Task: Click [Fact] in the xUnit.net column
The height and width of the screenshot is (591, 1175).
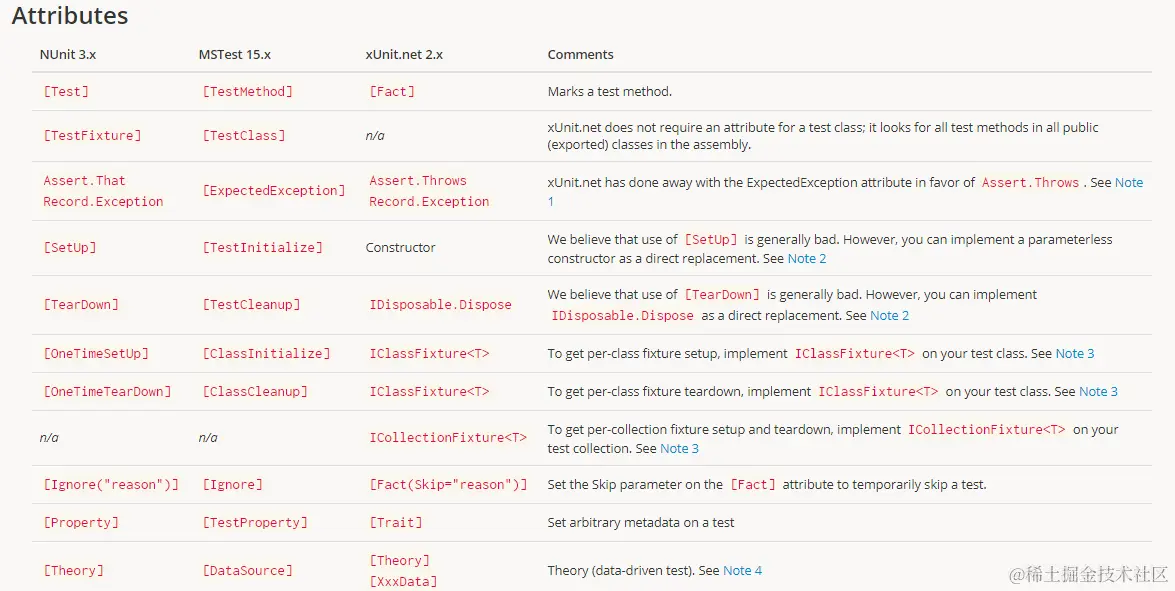Action: tap(392, 91)
